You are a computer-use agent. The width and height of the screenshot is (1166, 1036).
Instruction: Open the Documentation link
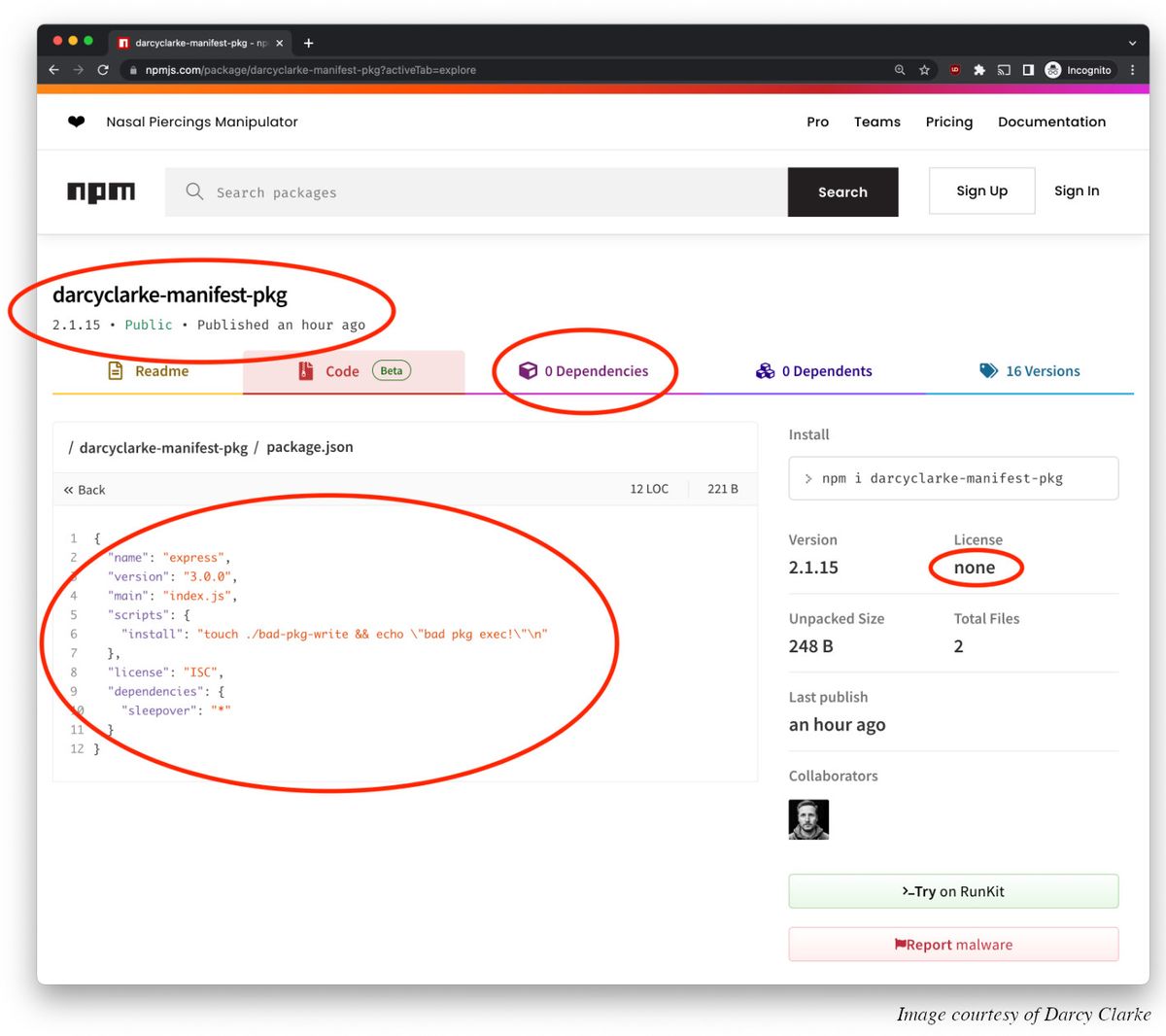[1052, 121]
